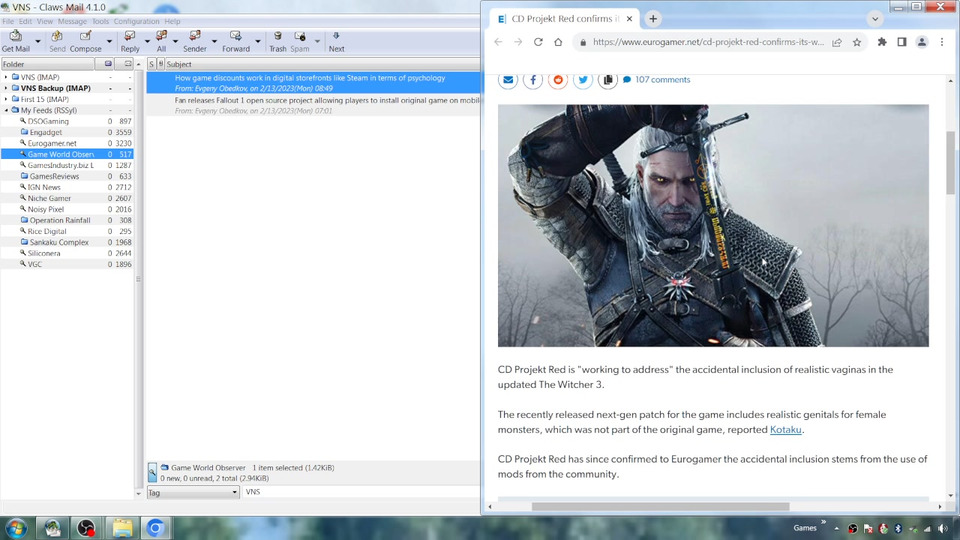Screen dimensions: 960x540
Task: Click the Reply All toolbar button
Action: pyautogui.click(x=161, y=41)
